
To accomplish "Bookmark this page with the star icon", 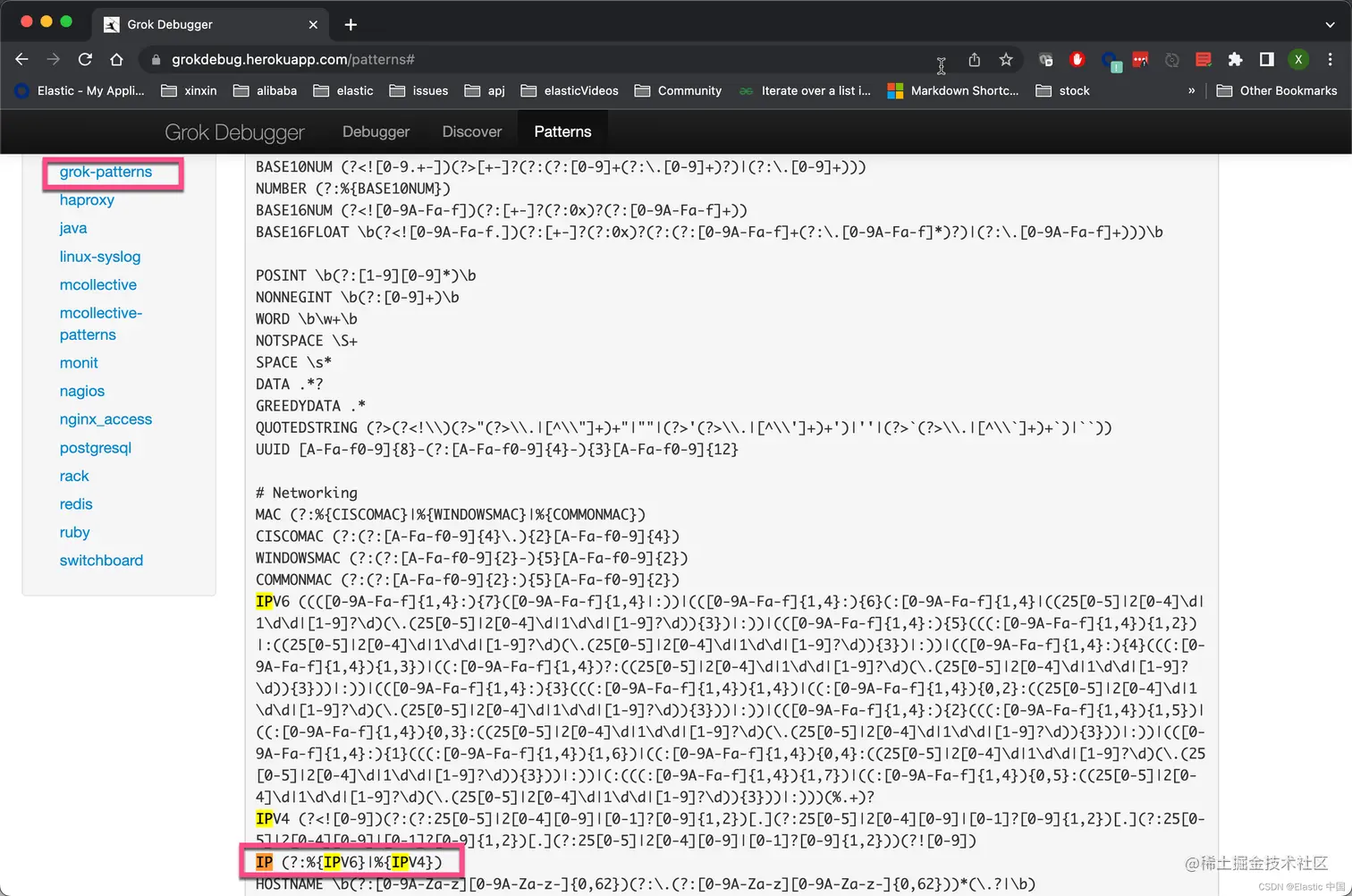I will pos(1006,59).
